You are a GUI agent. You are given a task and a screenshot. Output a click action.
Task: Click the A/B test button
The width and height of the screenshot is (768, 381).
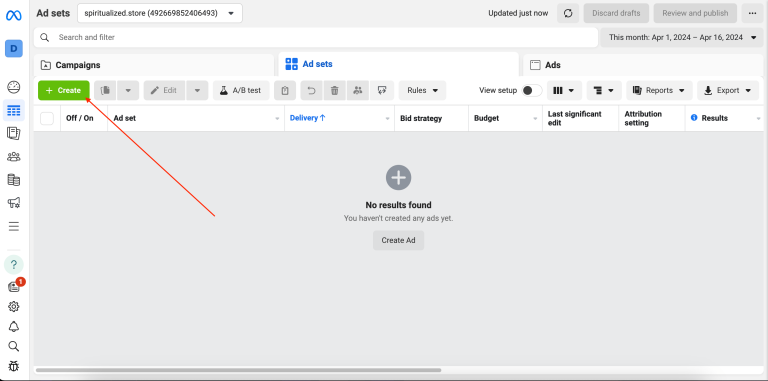point(241,91)
